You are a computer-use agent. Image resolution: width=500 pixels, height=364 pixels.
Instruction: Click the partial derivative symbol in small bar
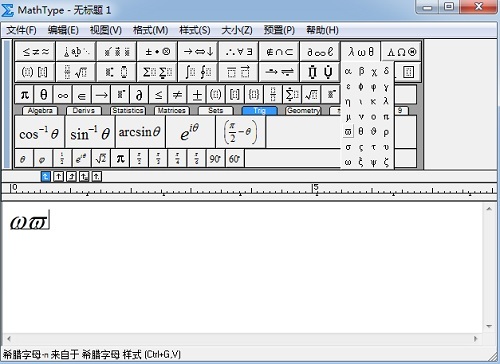139,95
